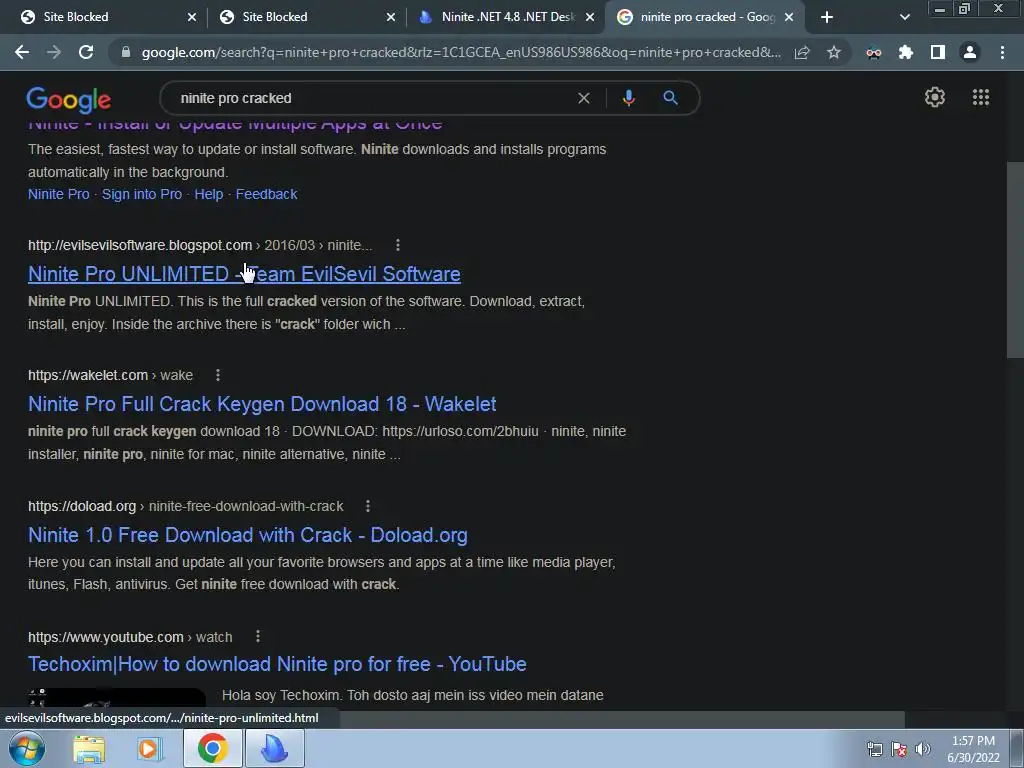Open the Sign into Pro sitelink
The image size is (1024, 768).
click(x=142, y=194)
